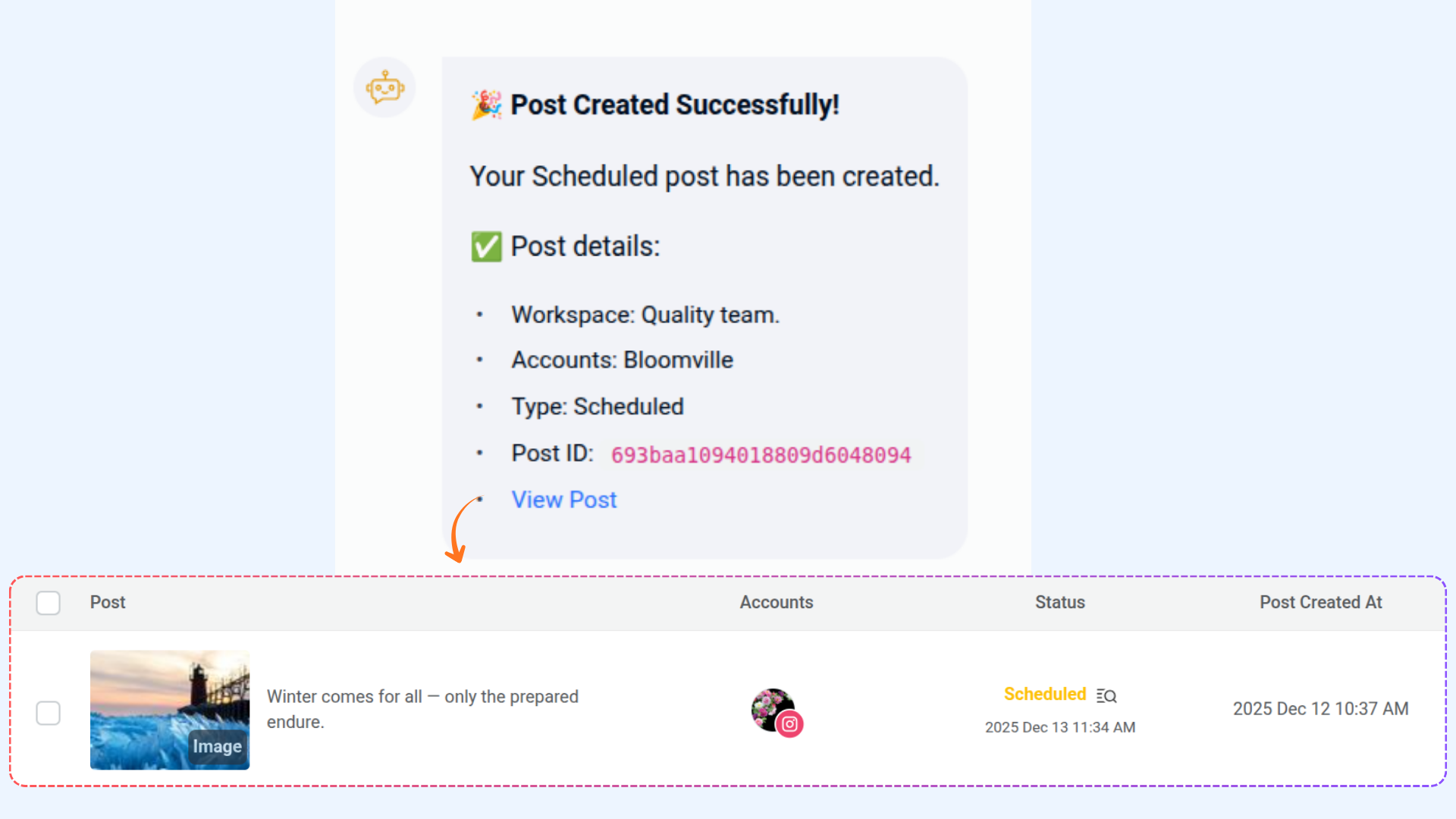
Task: Select the Winter comes for all post checkbox
Action: coord(49,713)
